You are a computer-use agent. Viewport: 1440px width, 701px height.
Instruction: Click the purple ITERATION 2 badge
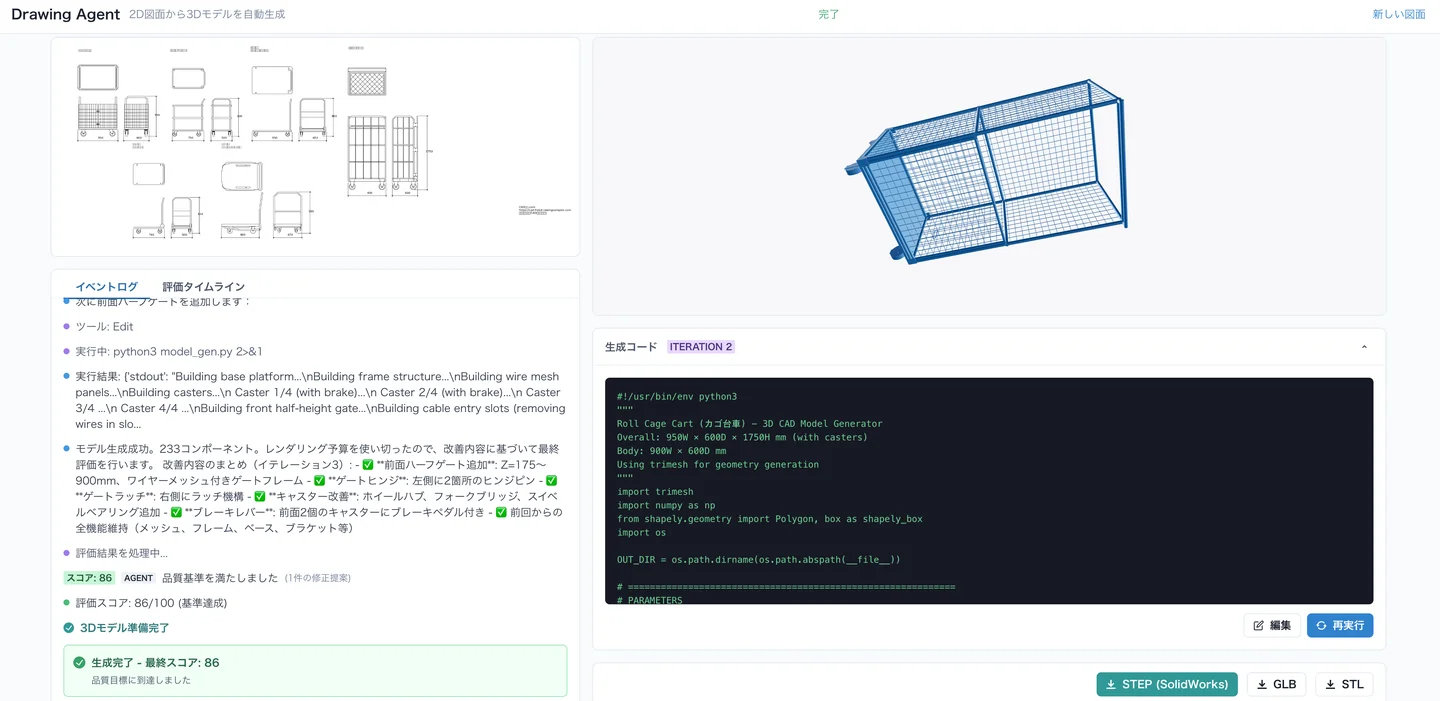pos(700,346)
